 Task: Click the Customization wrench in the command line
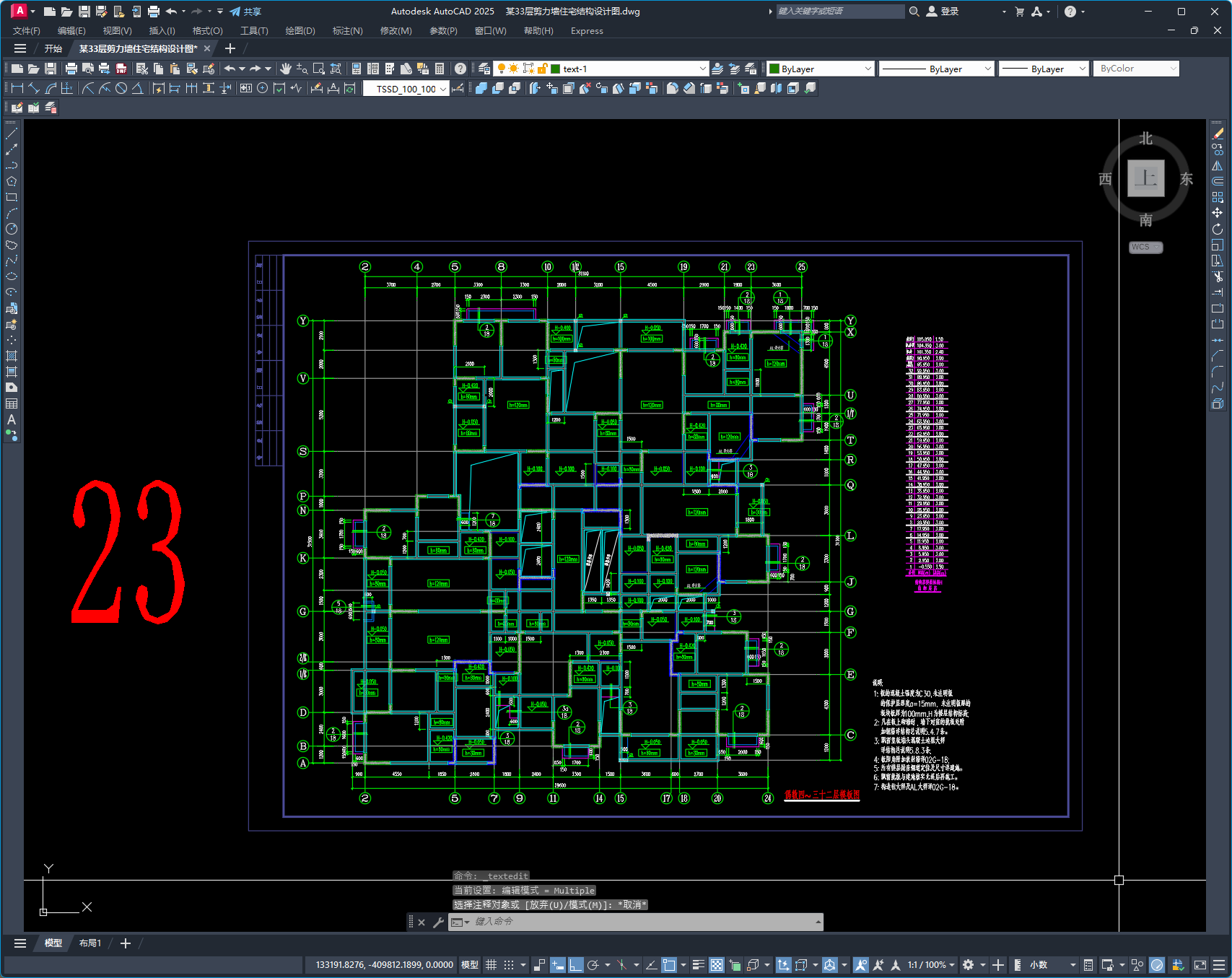[438, 922]
